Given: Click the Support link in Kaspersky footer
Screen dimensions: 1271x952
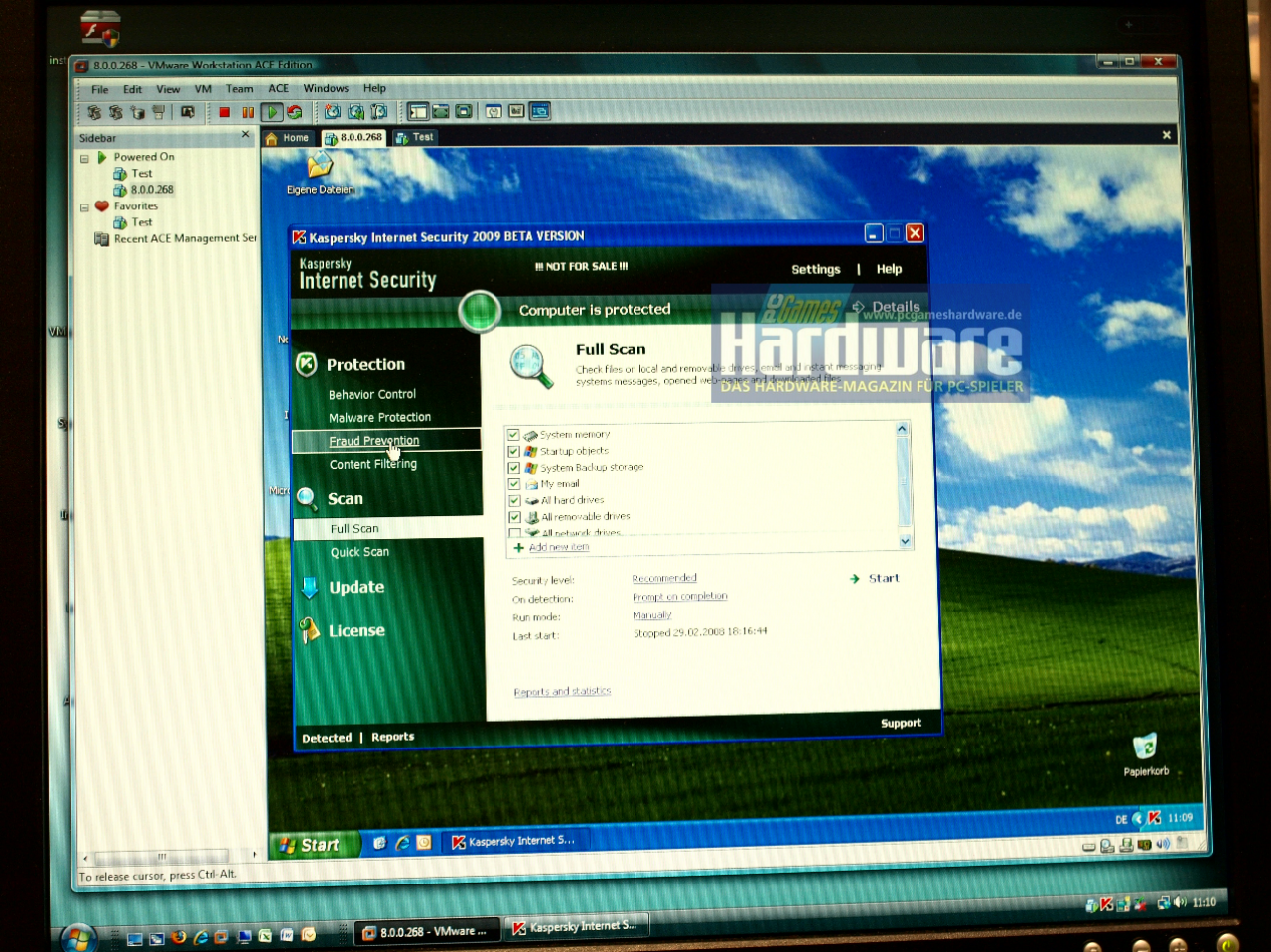Looking at the screenshot, I should tap(901, 723).
